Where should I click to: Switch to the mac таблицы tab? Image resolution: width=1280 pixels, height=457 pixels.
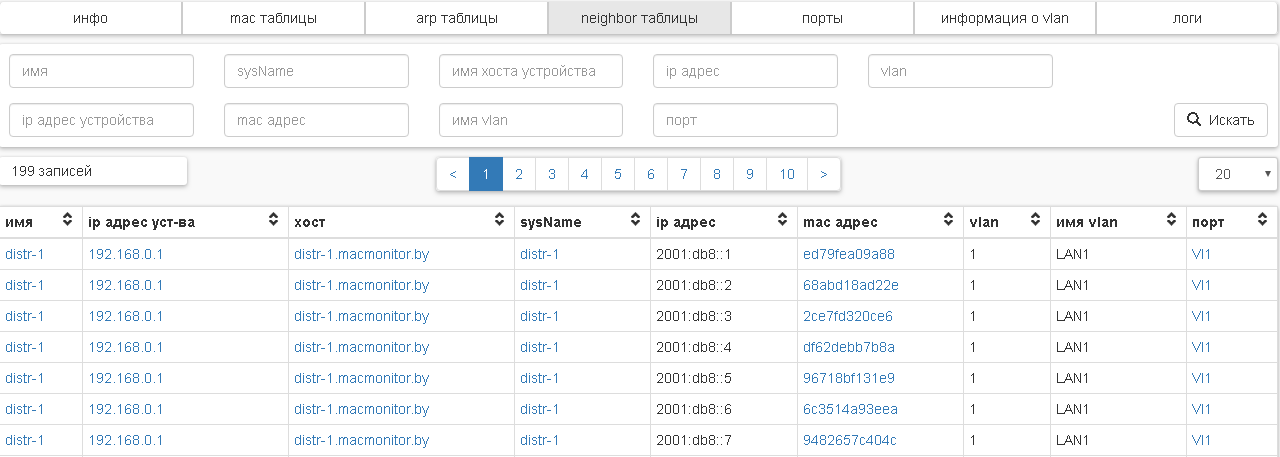click(273, 18)
